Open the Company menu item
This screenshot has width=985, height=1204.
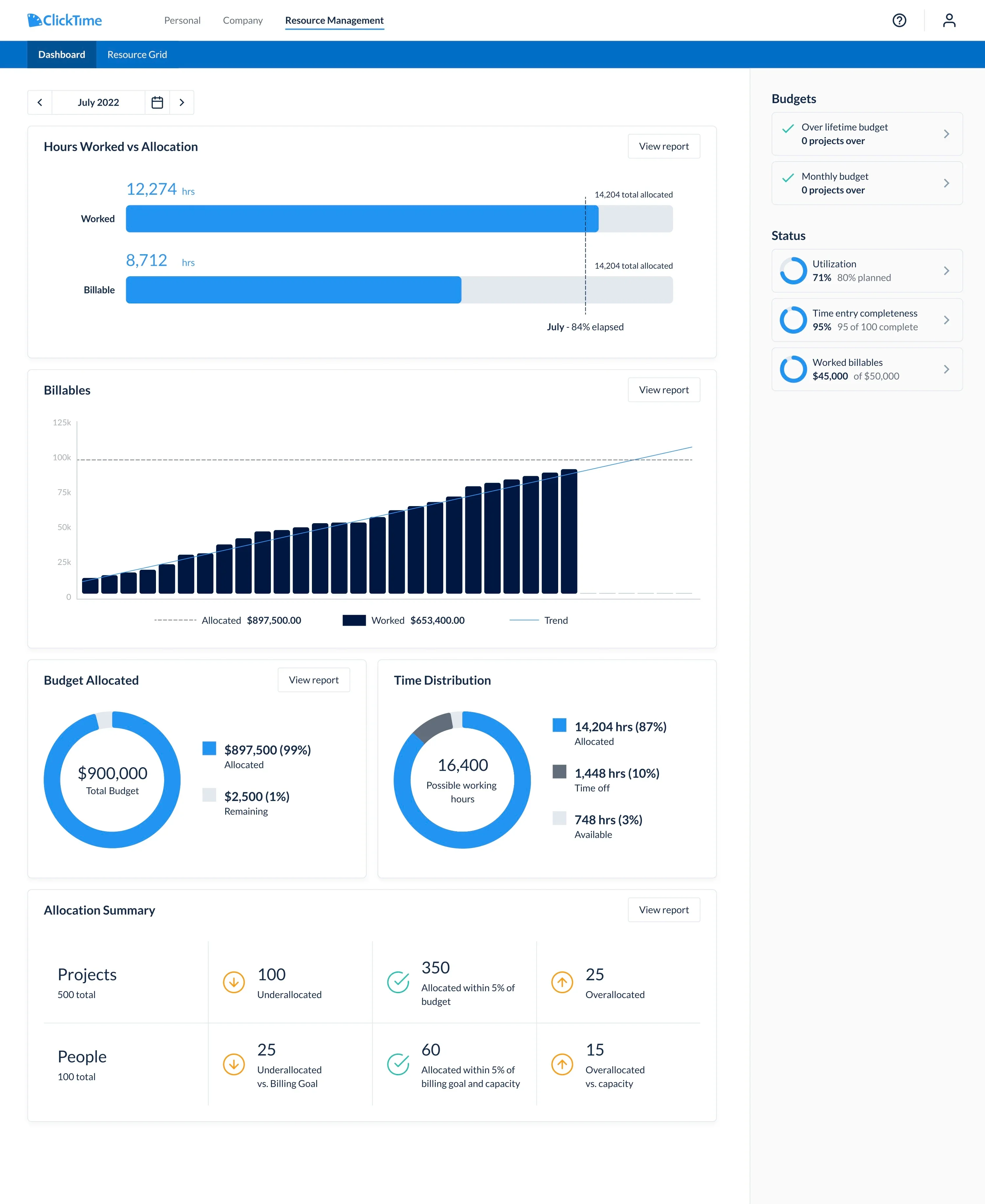pyautogui.click(x=242, y=20)
